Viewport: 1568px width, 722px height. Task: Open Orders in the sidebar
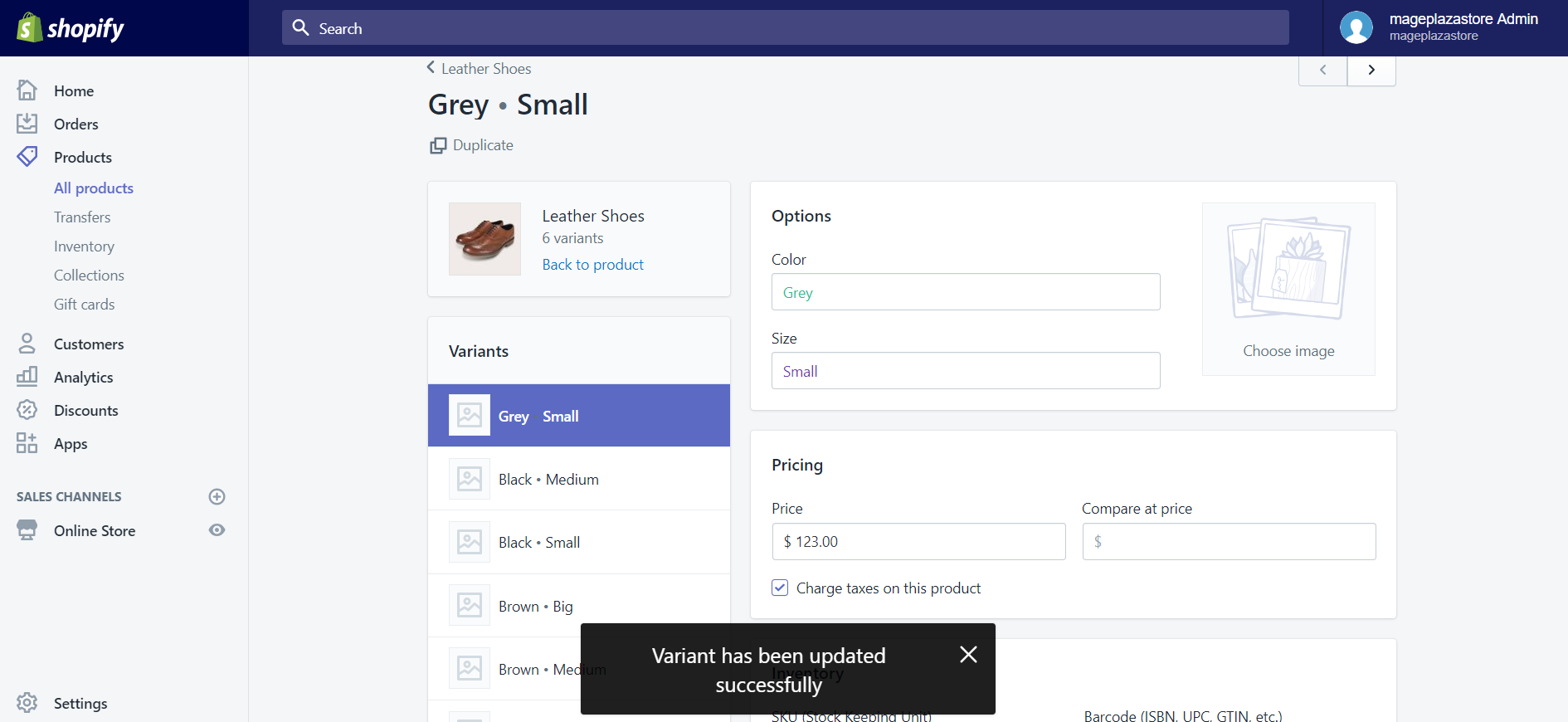[x=76, y=124]
